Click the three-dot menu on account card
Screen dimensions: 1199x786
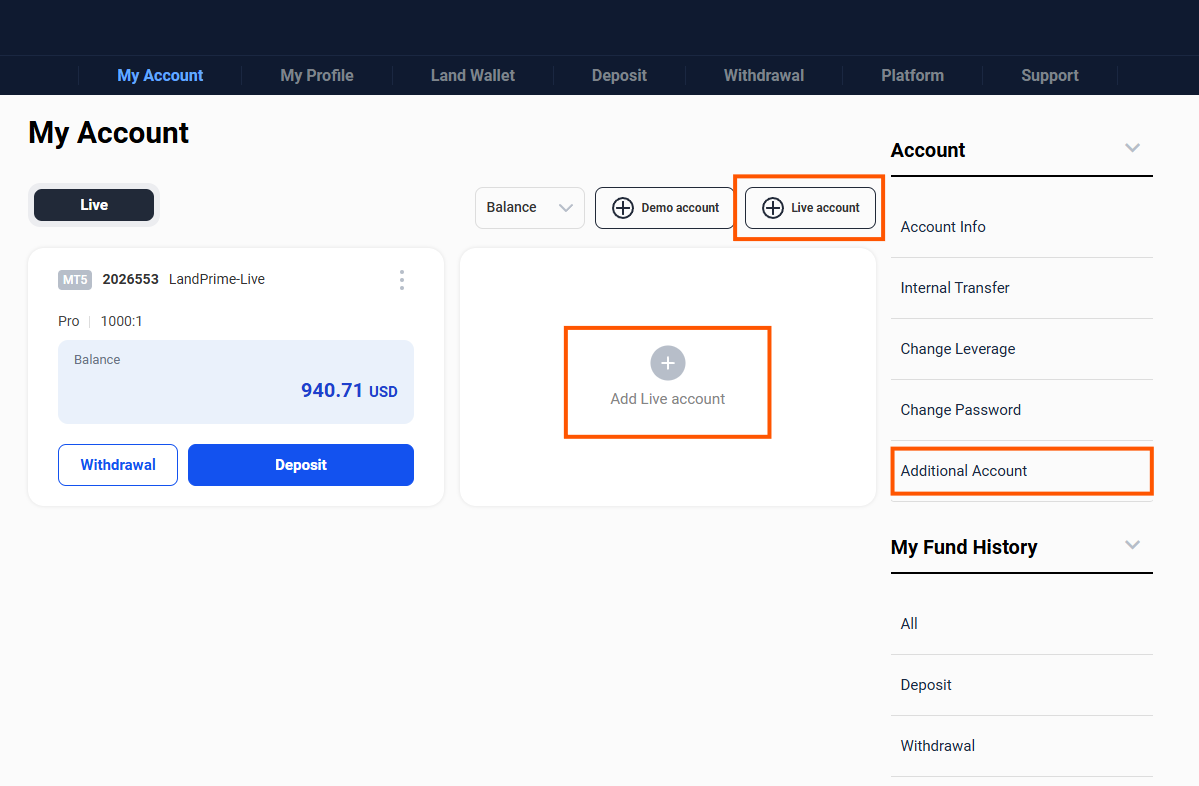pos(402,280)
